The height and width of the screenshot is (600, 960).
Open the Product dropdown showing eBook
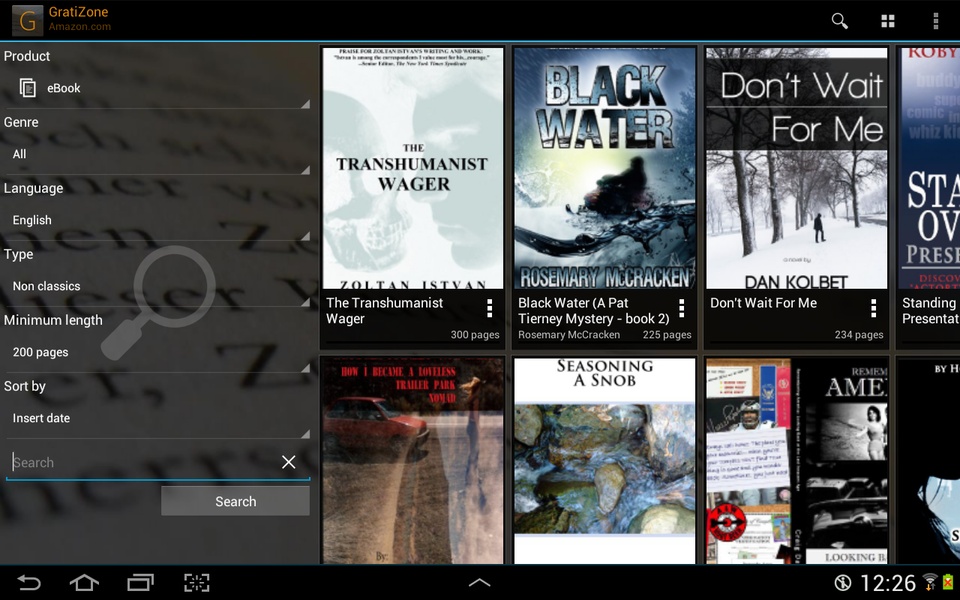pyautogui.click(x=157, y=88)
